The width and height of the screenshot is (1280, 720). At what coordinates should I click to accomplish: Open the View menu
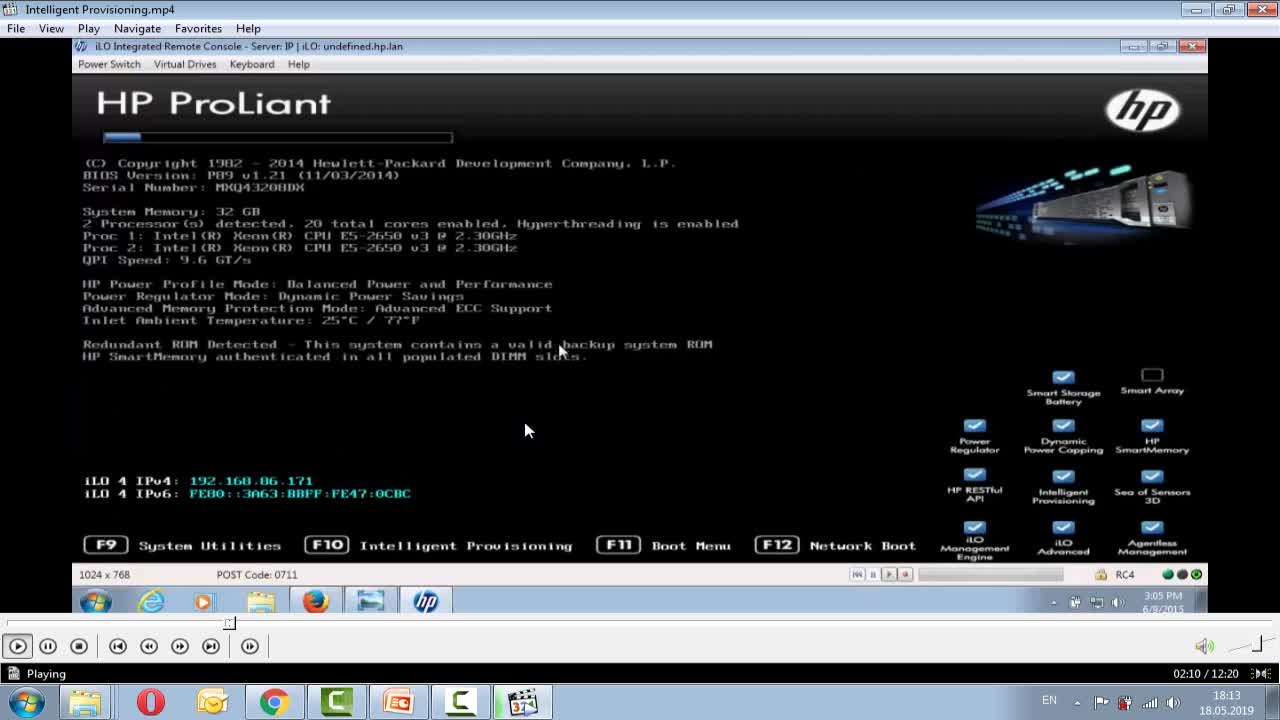[x=51, y=29]
